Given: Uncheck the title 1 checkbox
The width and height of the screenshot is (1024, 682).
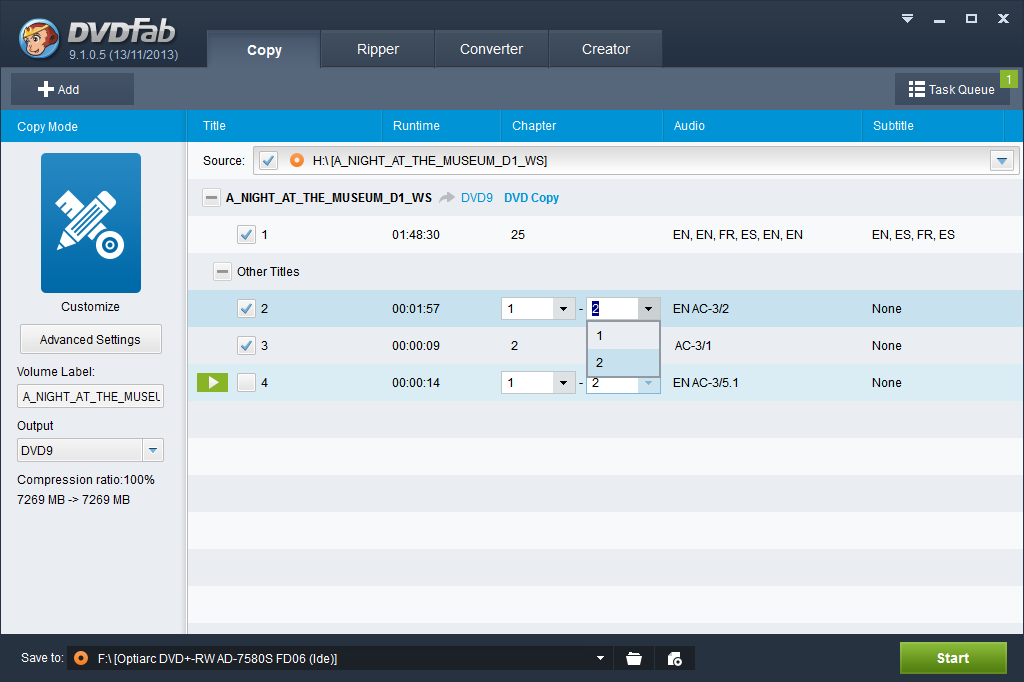Looking at the screenshot, I should pyautogui.click(x=246, y=235).
